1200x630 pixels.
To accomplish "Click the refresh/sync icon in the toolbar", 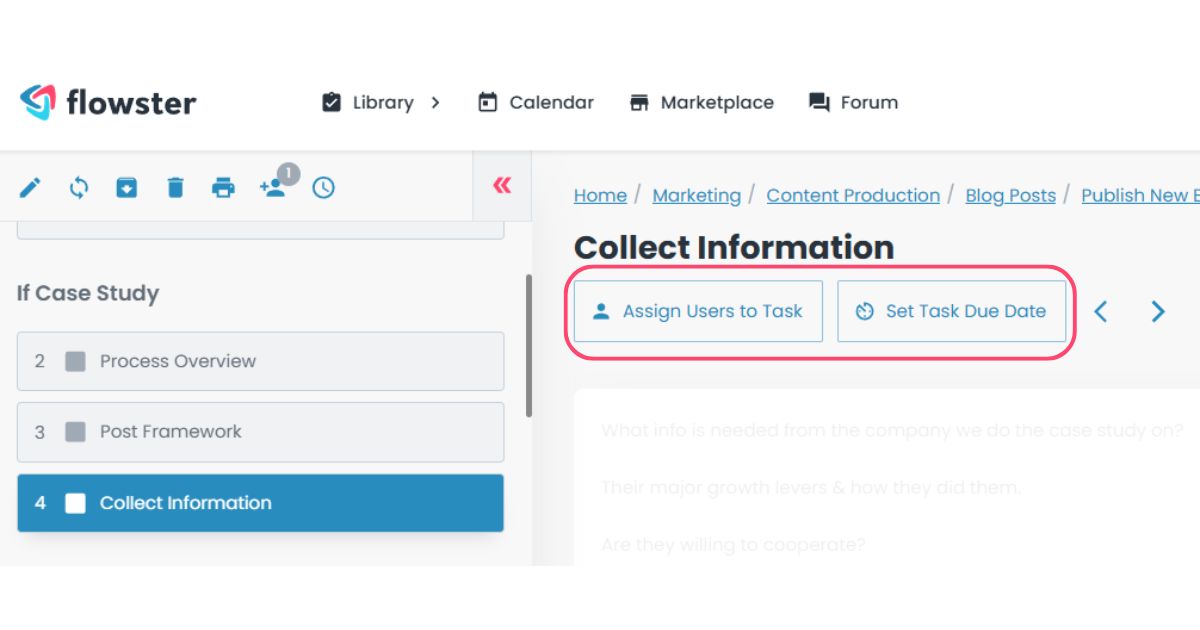I will tap(78, 187).
